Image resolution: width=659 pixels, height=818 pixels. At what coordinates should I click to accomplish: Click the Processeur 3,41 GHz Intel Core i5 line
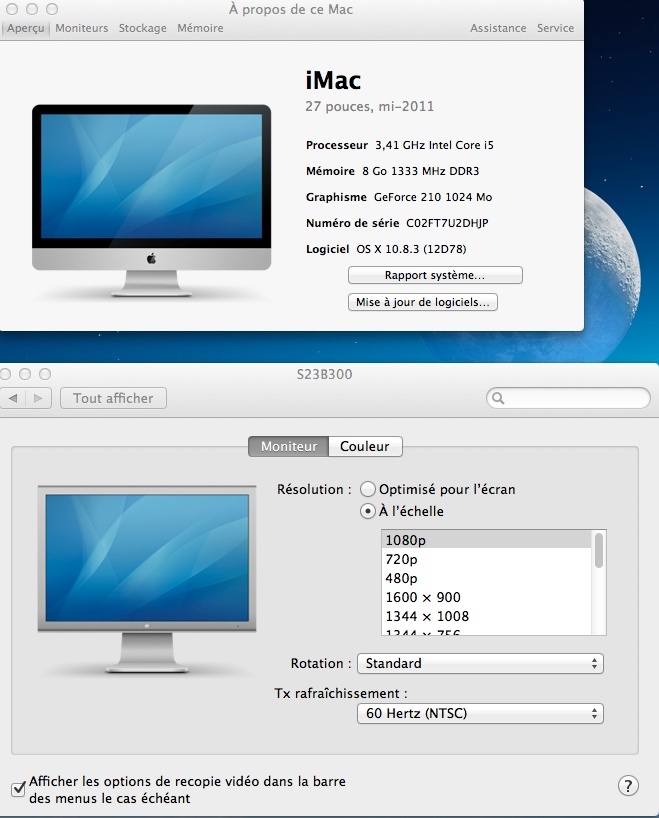tap(400, 145)
